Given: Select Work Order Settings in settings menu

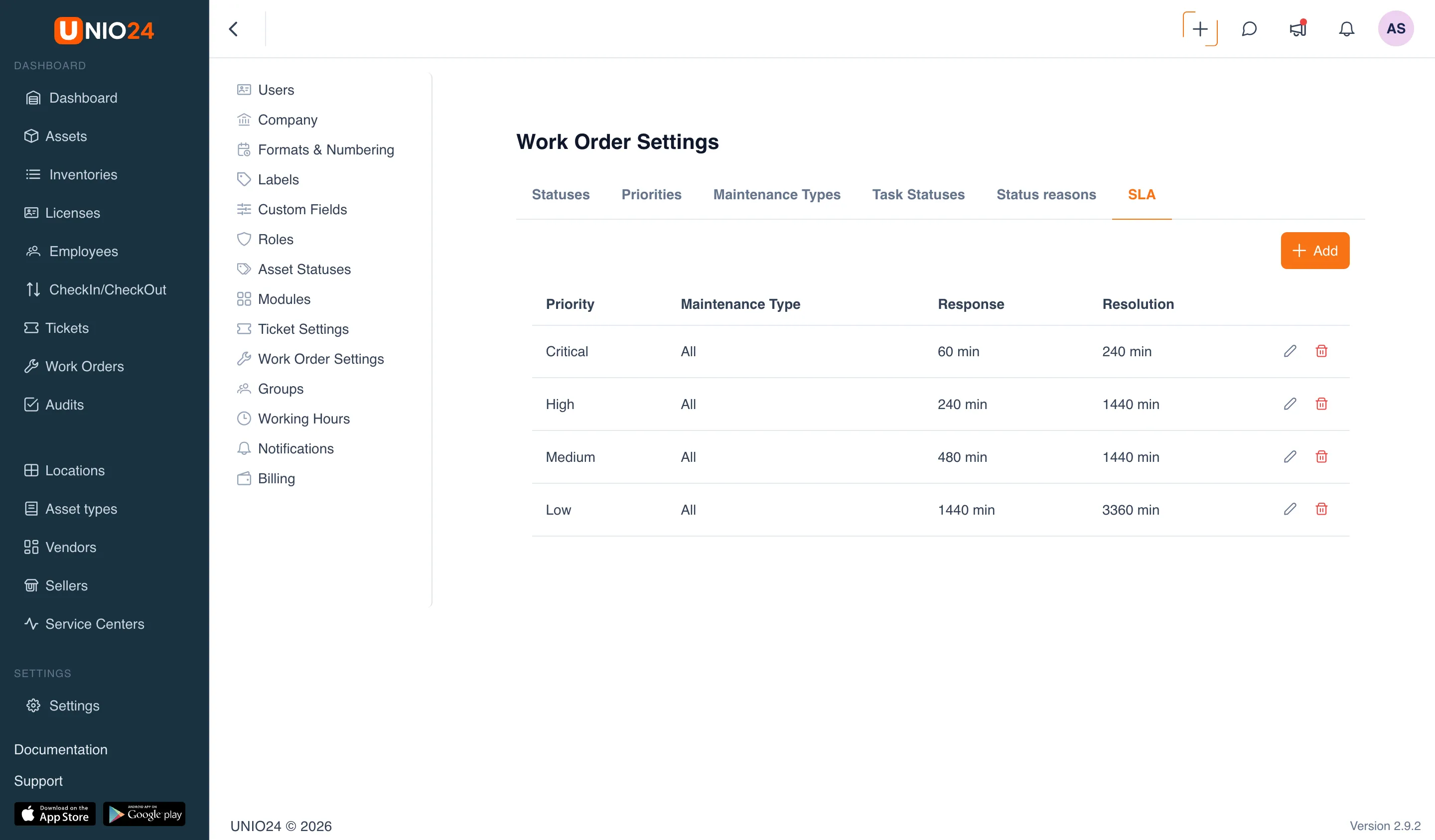Looking at the screenshot, I should pyautogui.click(x=310, y=359).
